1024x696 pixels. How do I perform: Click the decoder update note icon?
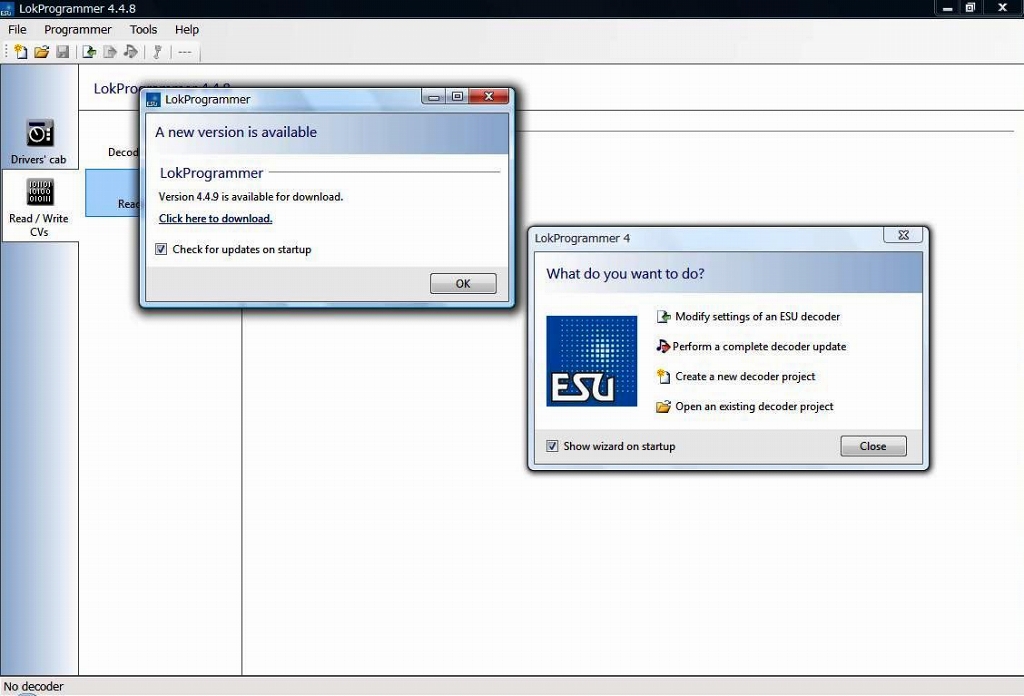[663, 346]
